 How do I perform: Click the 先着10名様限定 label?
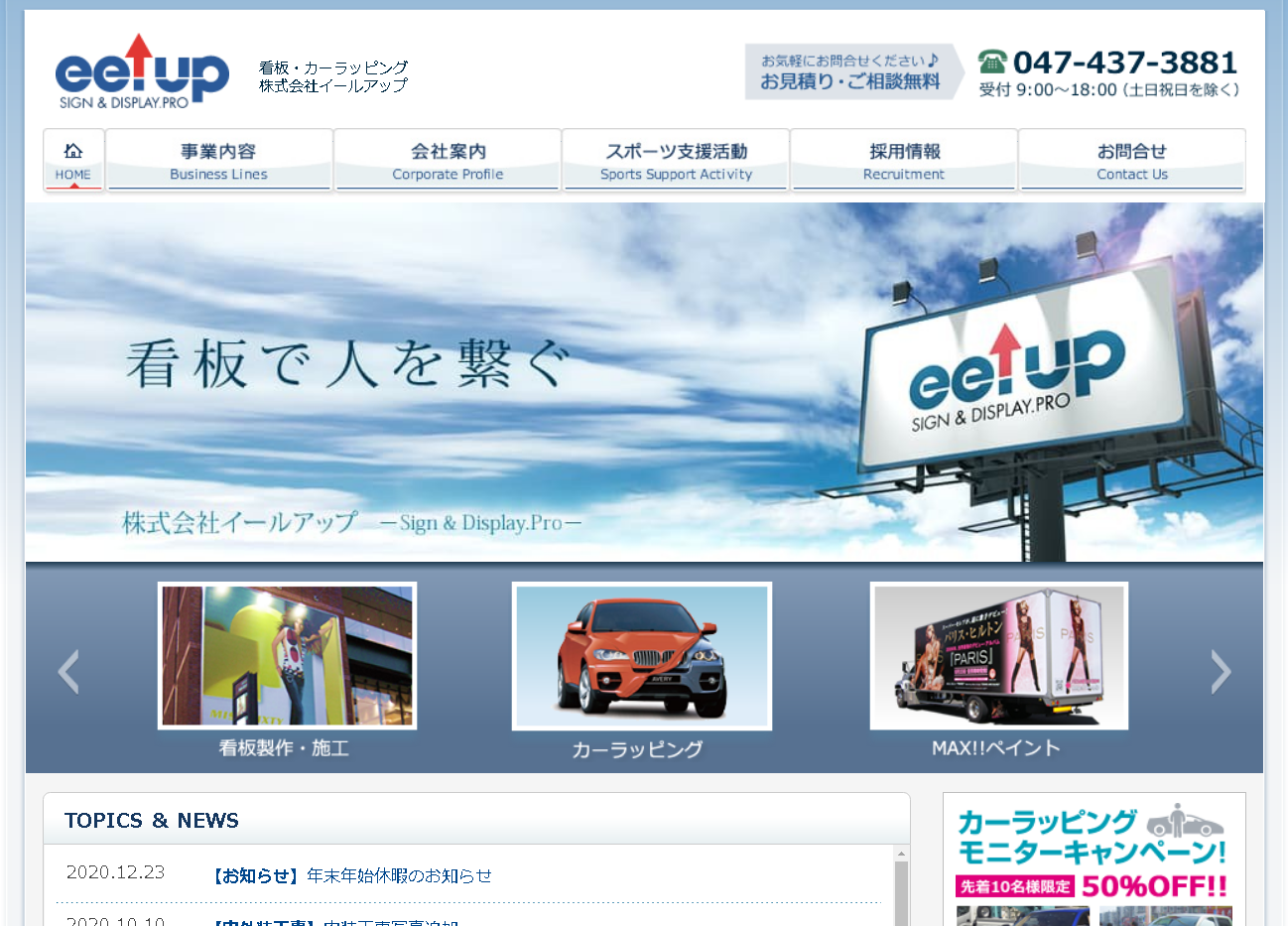[1015, 886]
